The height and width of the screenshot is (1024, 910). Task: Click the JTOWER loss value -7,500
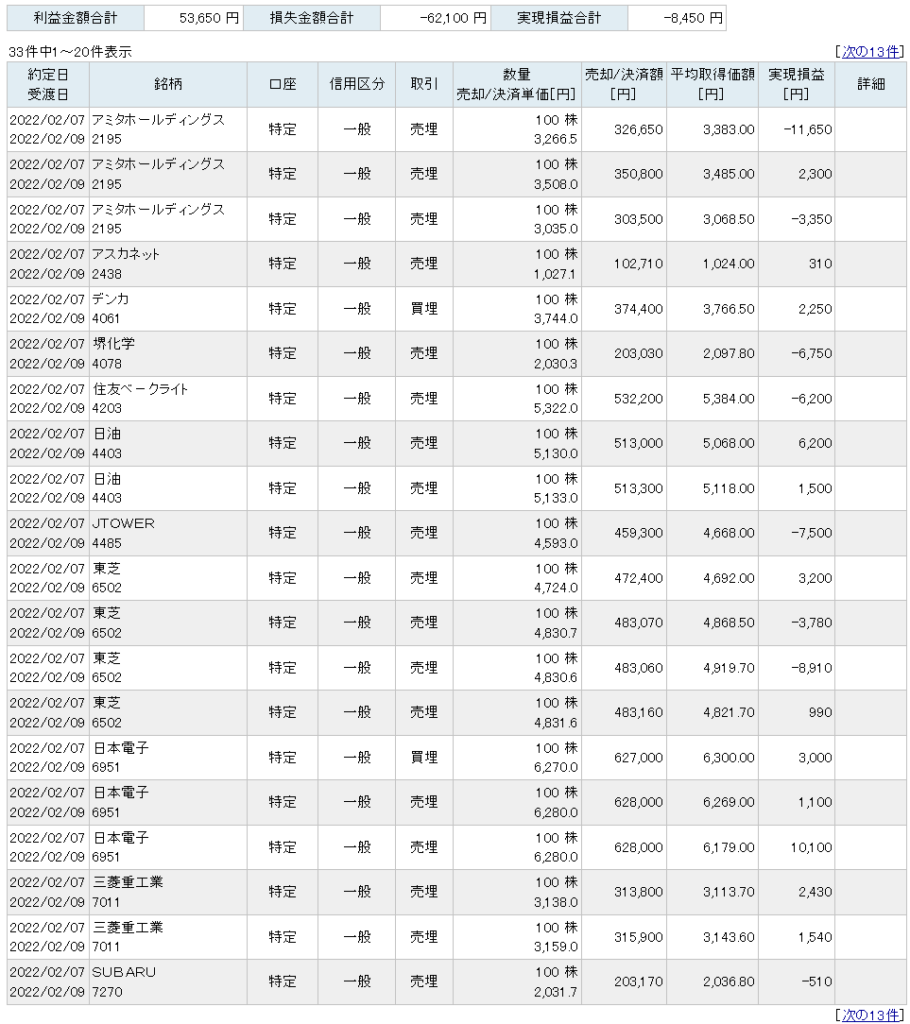tap(811, 533)
